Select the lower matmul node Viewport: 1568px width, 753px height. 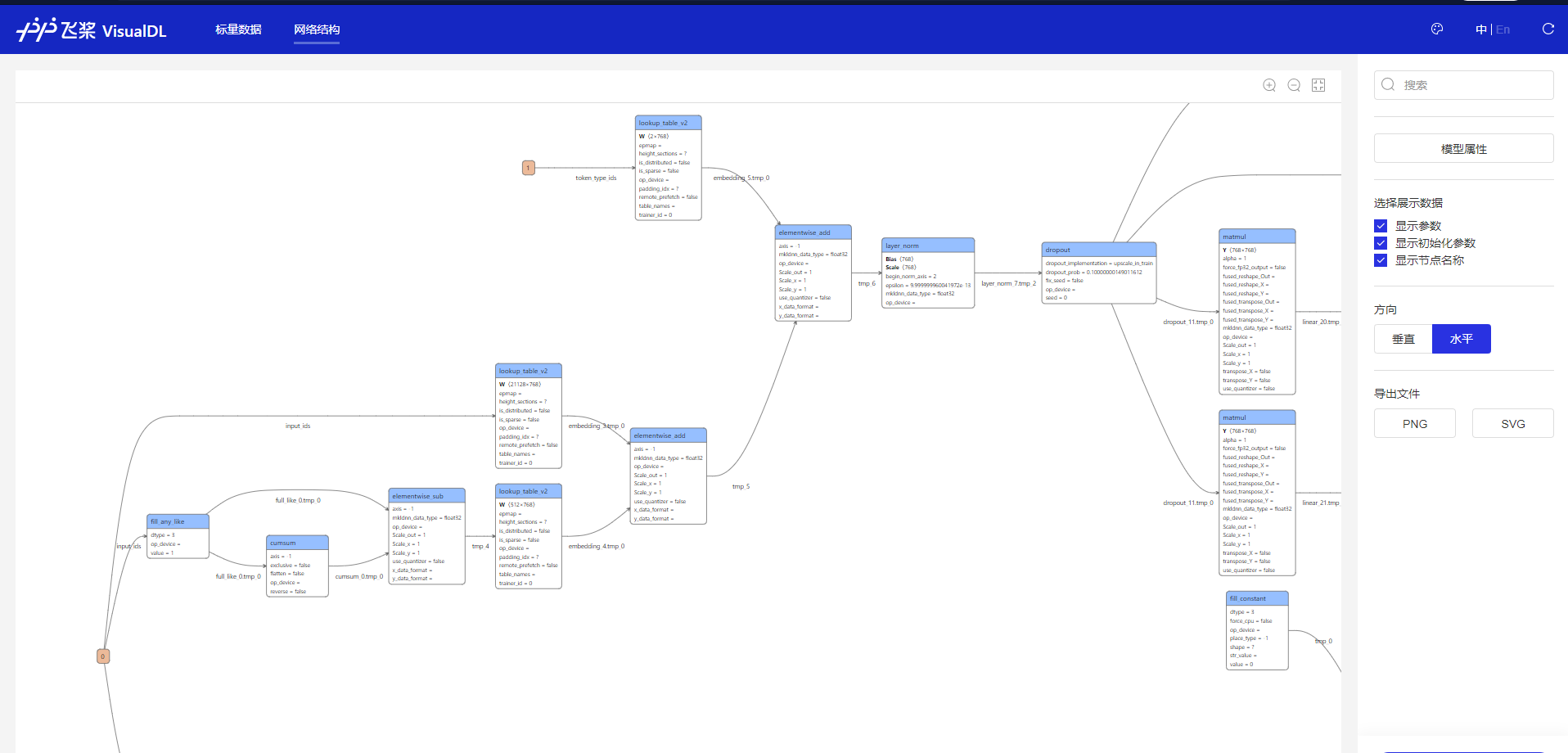pyautogui.click(x=1257, y=492)
